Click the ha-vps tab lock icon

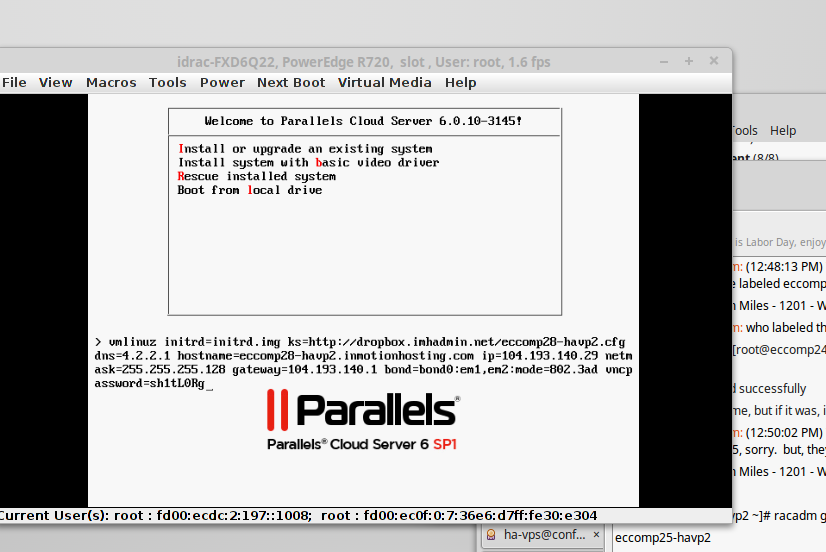tap(491, 536)
